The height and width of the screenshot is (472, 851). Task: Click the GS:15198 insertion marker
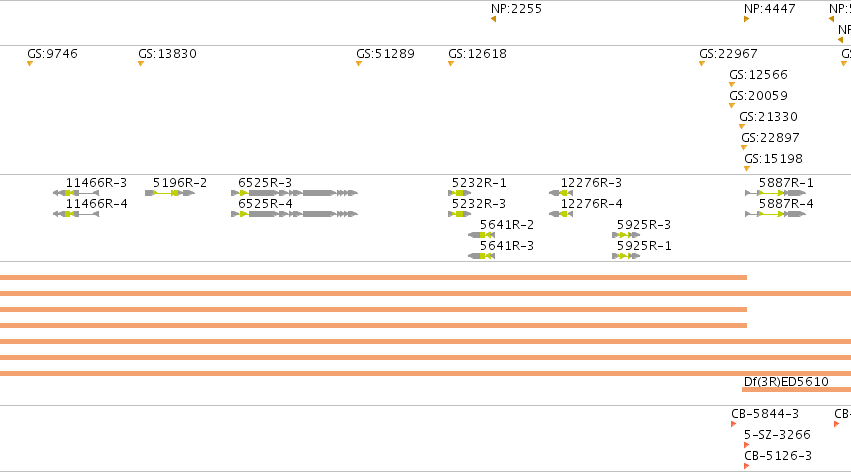[747, 169]
